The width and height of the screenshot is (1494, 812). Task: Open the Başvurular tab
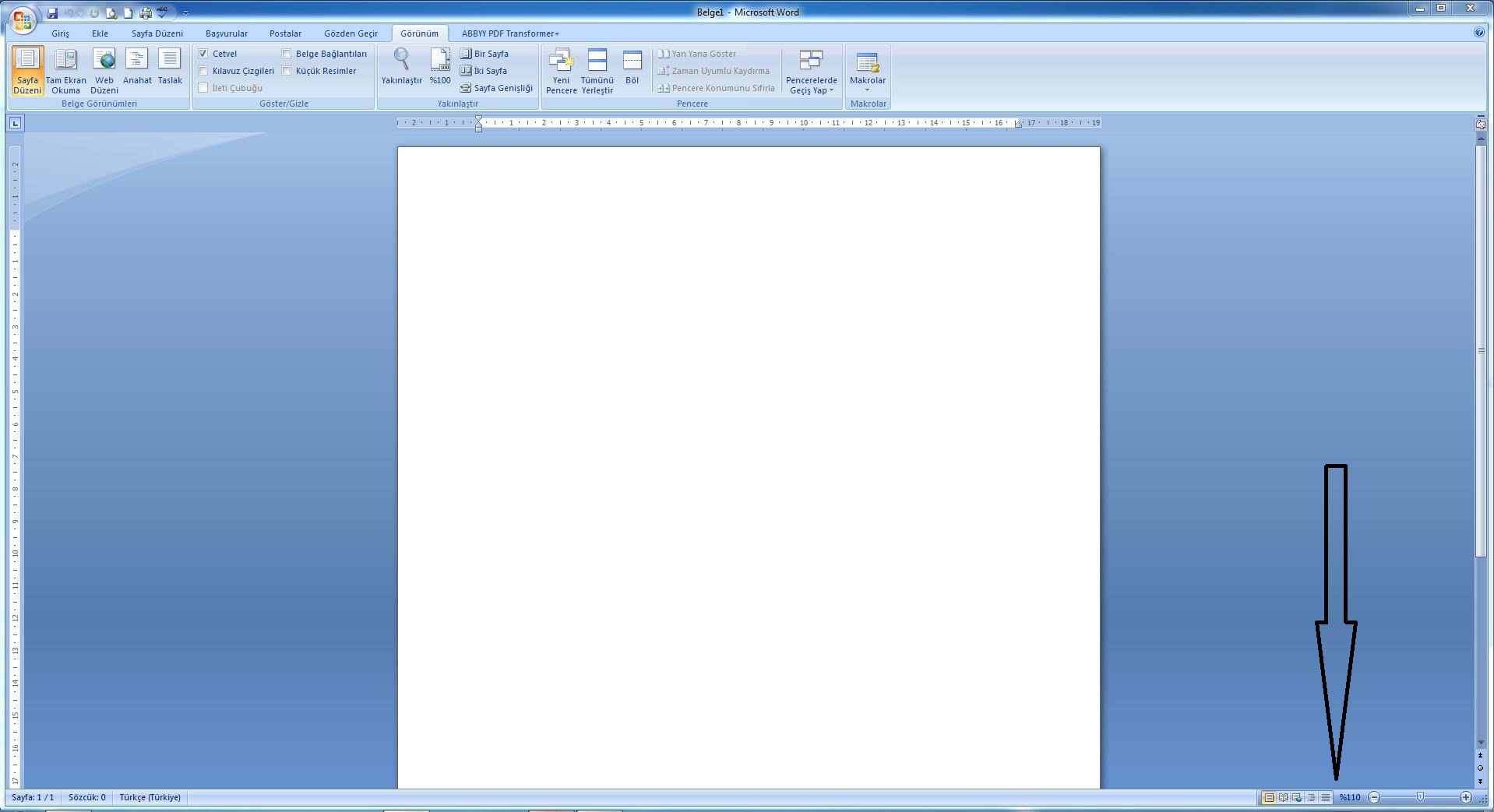[227, 33]
